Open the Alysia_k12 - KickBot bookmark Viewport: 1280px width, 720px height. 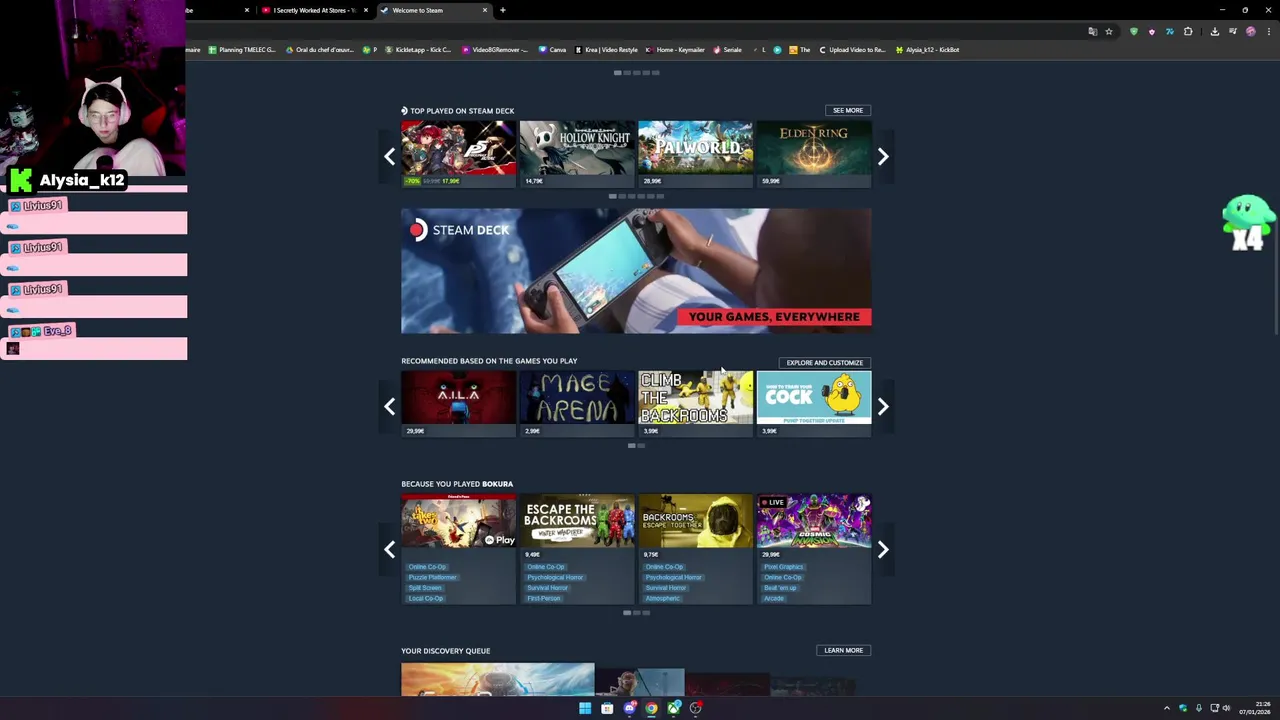[x=928, y=50]
